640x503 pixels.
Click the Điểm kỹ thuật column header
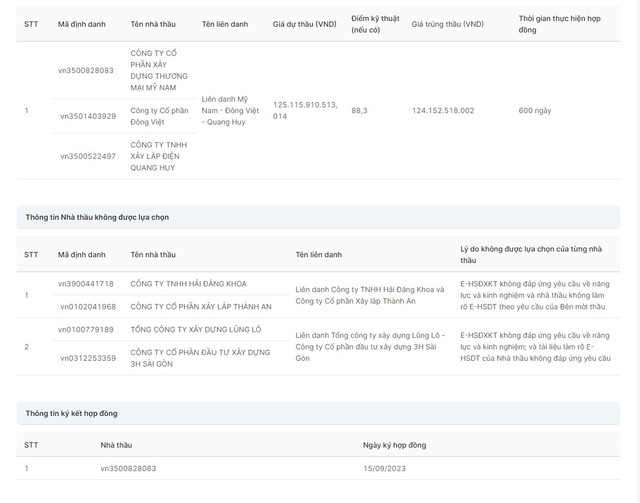[x=375, y=22]
